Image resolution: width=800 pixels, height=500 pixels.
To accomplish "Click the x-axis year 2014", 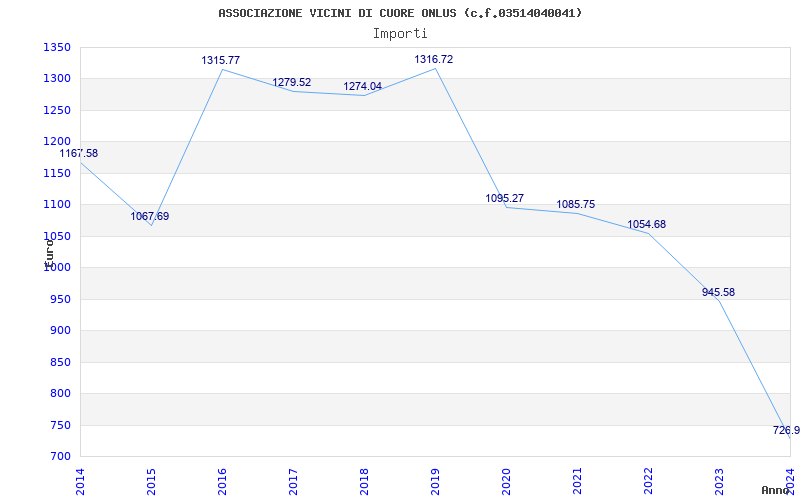I will [80, 481].
